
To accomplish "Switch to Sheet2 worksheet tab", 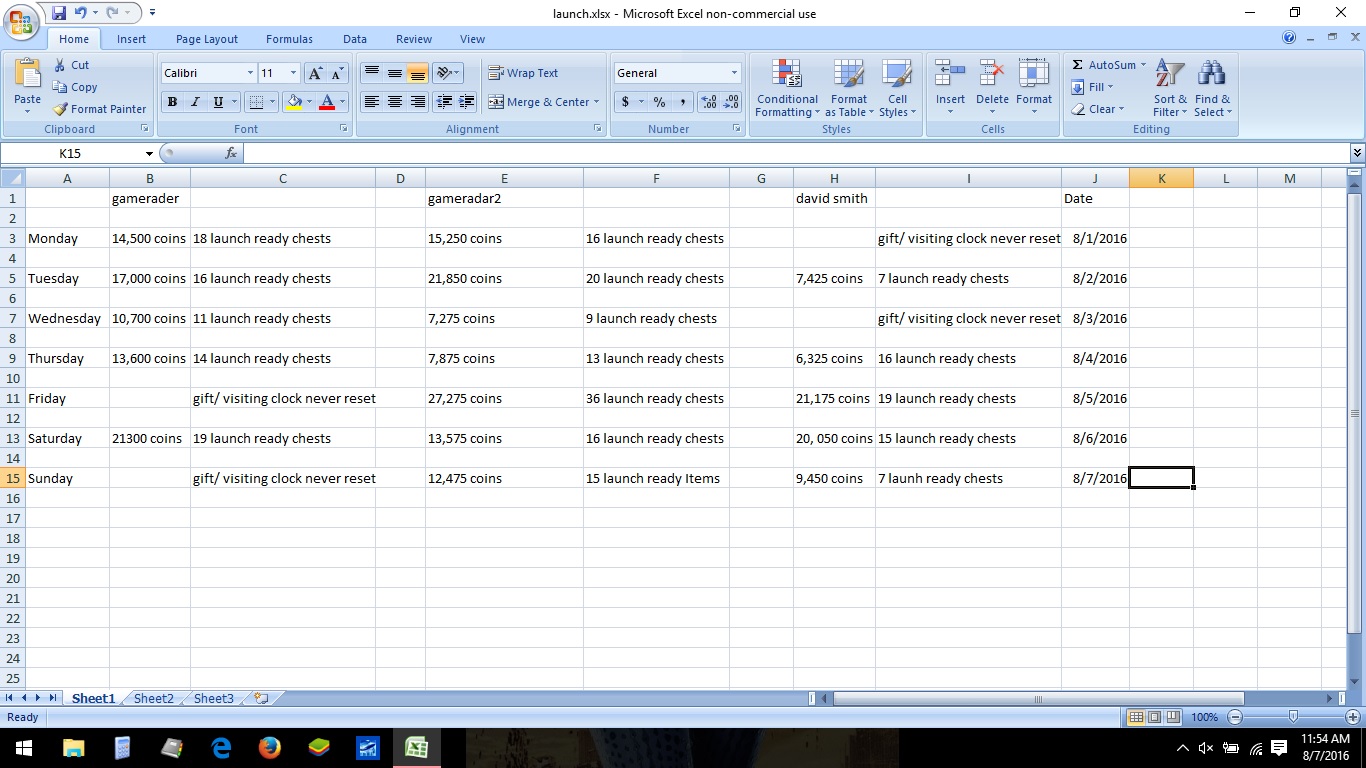I will (154, 698).
